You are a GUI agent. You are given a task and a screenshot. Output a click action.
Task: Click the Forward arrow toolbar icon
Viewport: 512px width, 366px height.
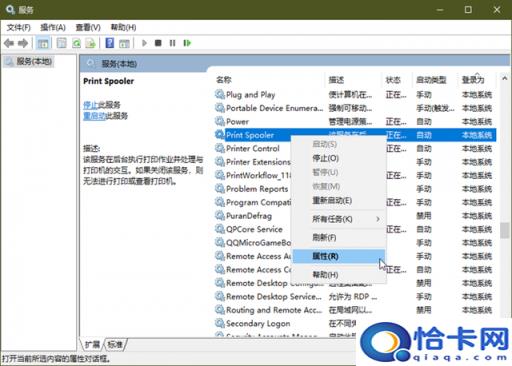pos(23,43)
